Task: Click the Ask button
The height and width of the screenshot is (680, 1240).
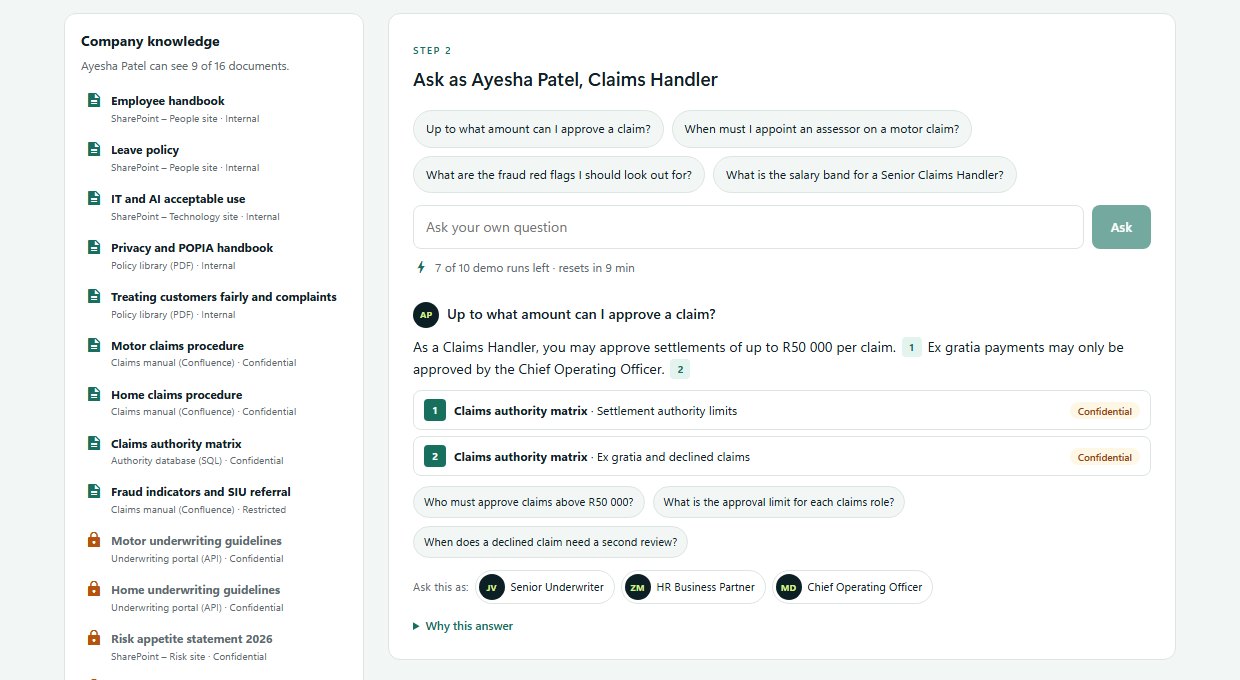Action: [1121, 227]
